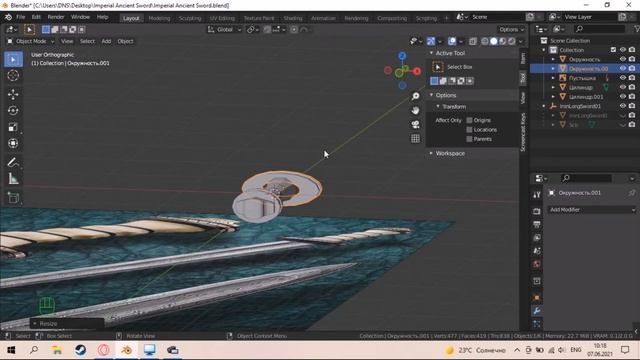Click the outliner search field
The image size is (640, 360).
[x=599, y=29]
